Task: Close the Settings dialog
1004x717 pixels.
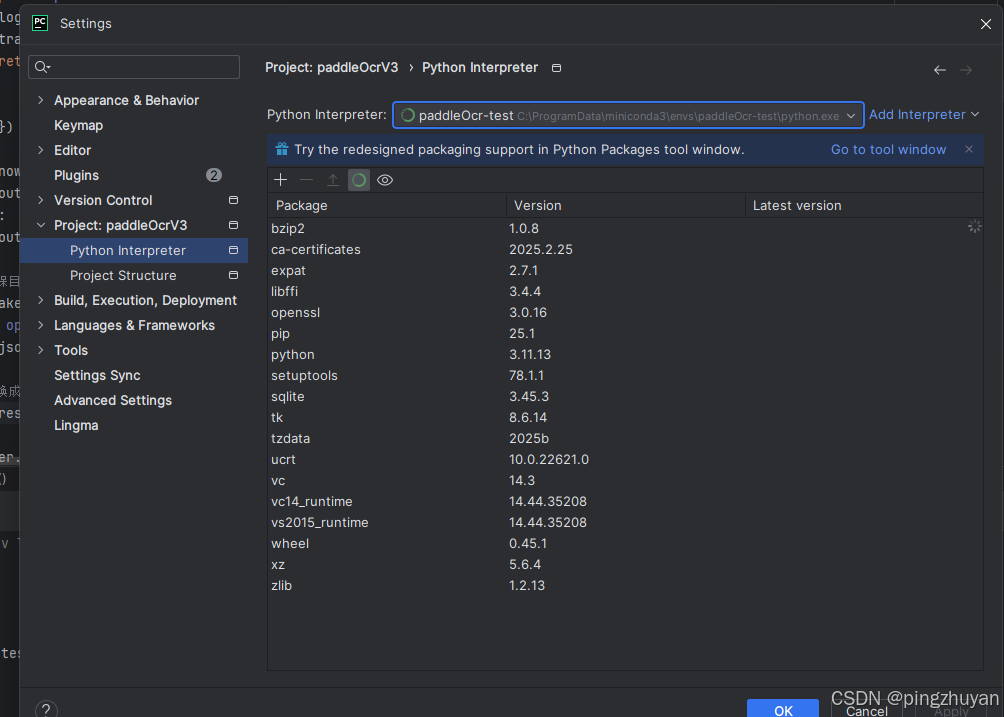Action: click(x=985, y=24)
